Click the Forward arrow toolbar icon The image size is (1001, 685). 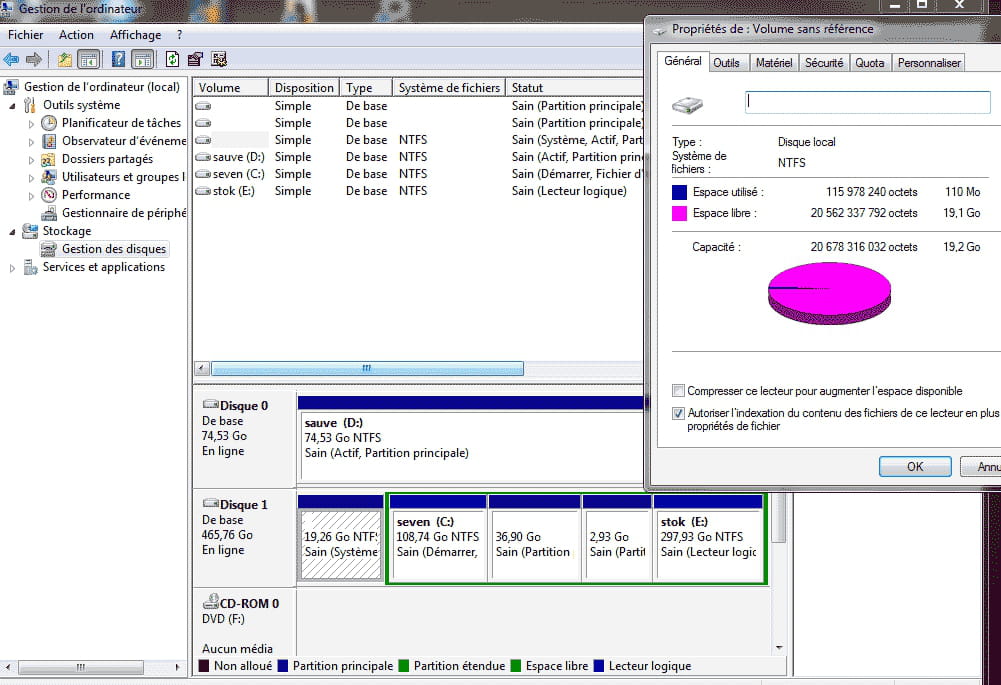point(34,60)
